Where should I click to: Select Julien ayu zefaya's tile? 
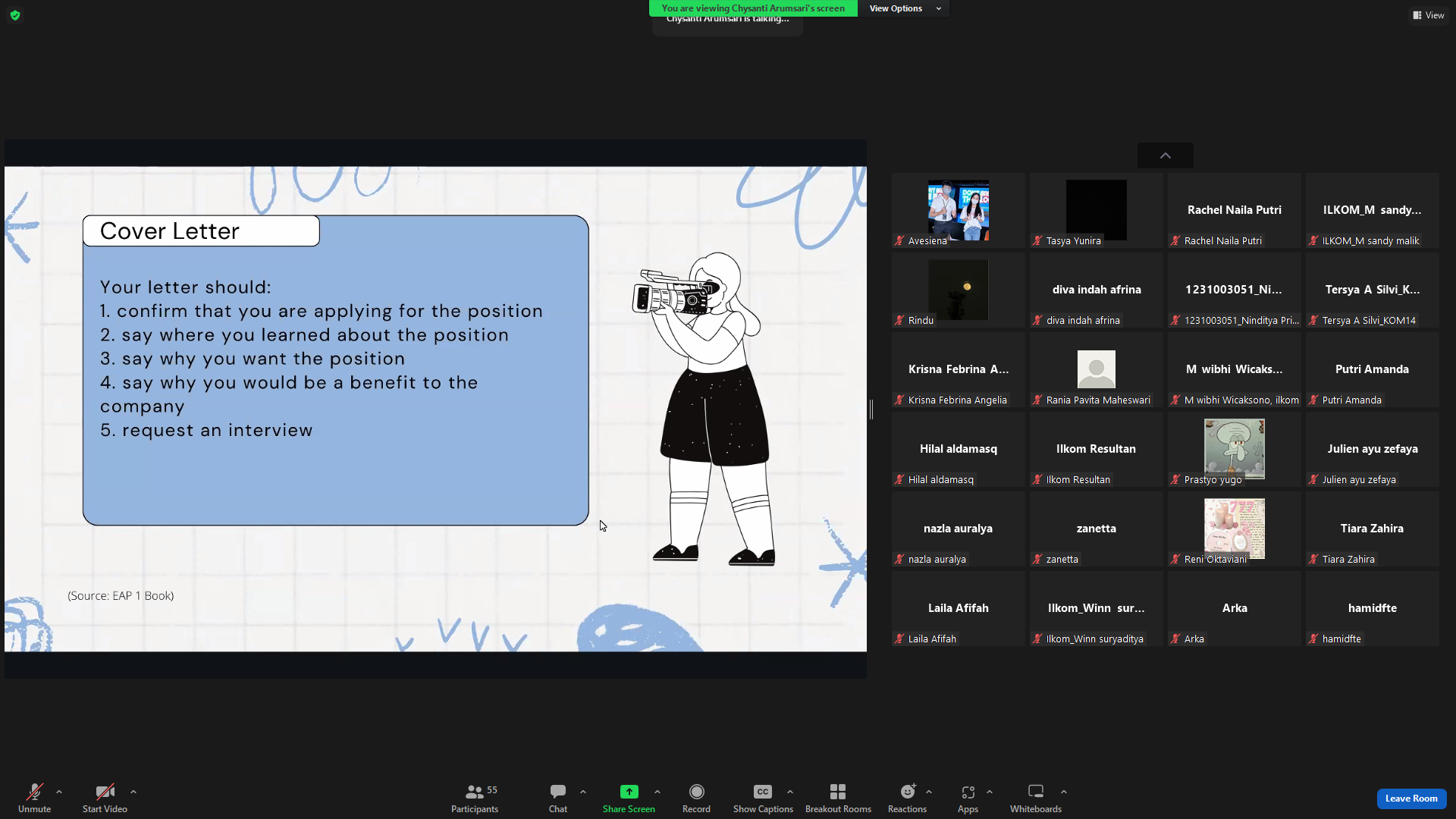coord(1373,449)
